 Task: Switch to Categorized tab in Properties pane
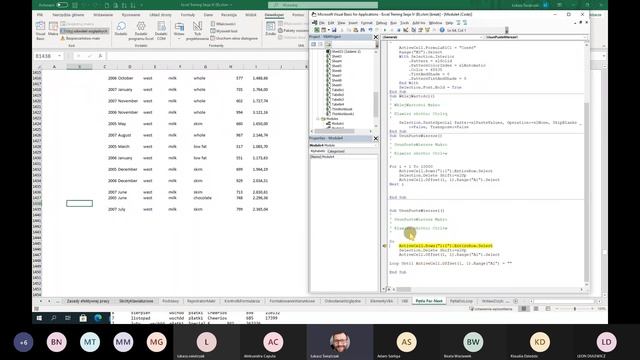point(336,151)
